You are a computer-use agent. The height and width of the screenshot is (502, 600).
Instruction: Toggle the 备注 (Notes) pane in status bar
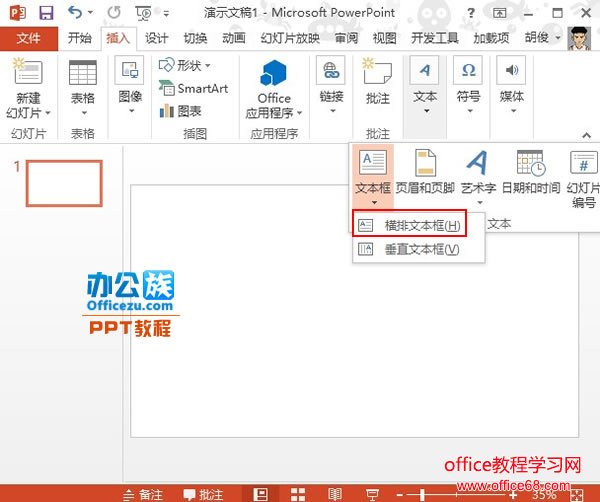pyautogui.click(x=144, y=494)
